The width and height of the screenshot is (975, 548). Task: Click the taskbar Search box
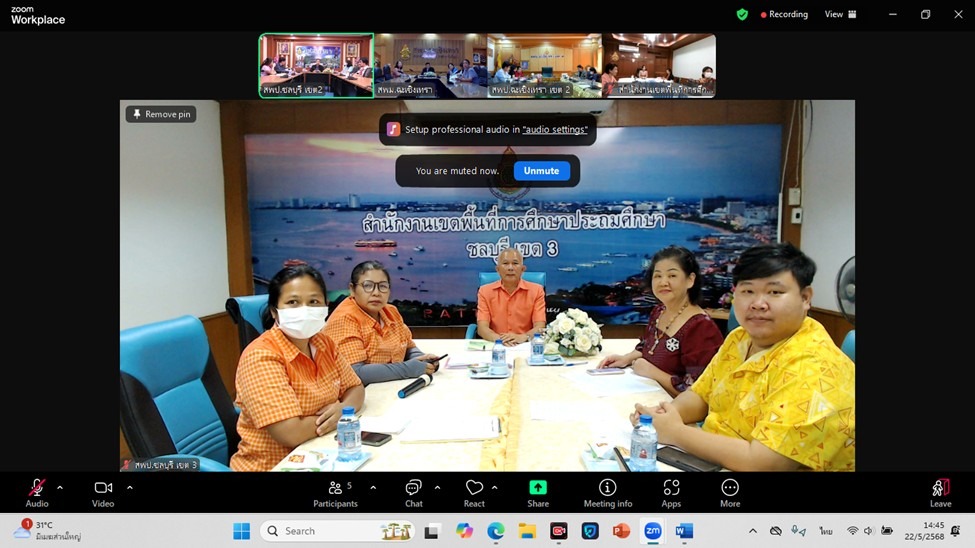pos(338,531)
